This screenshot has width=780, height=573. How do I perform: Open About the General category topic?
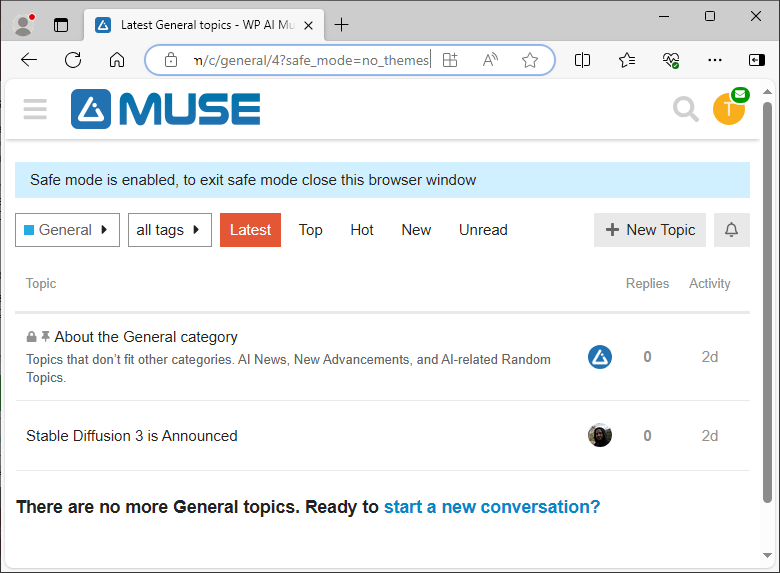[146, 337]
